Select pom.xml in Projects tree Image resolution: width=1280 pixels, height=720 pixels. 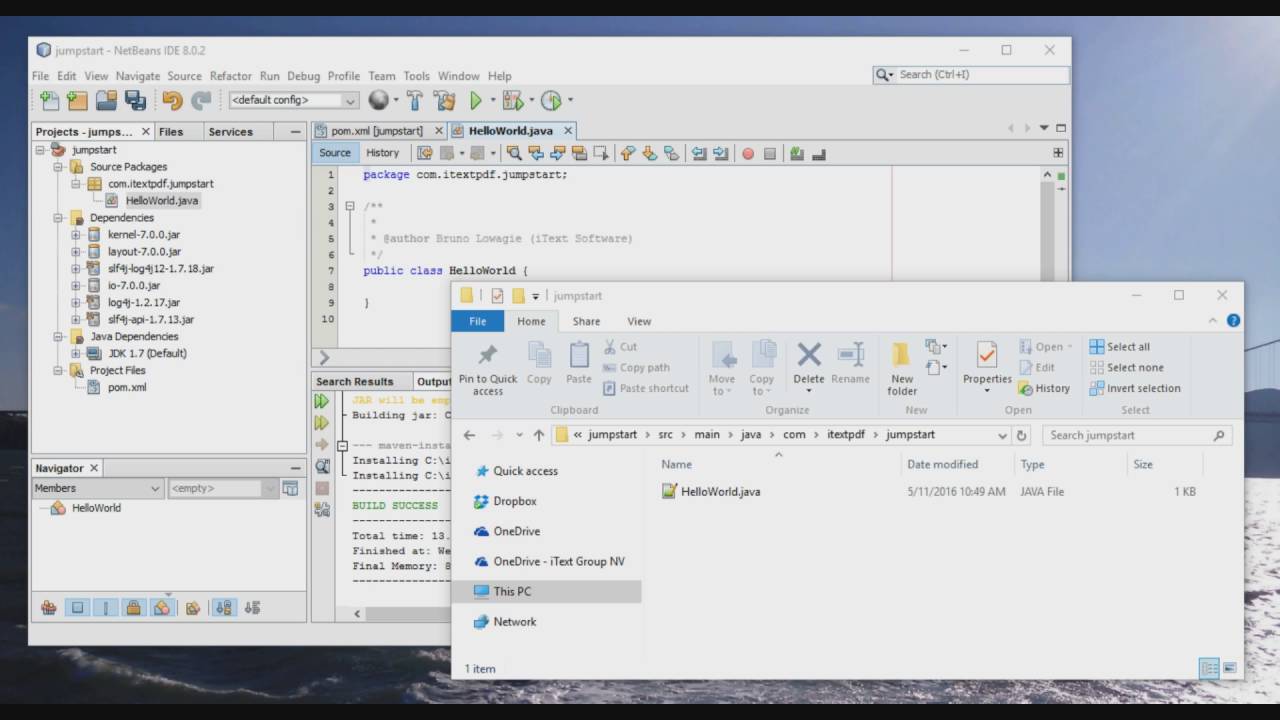[x=127, y=387]
